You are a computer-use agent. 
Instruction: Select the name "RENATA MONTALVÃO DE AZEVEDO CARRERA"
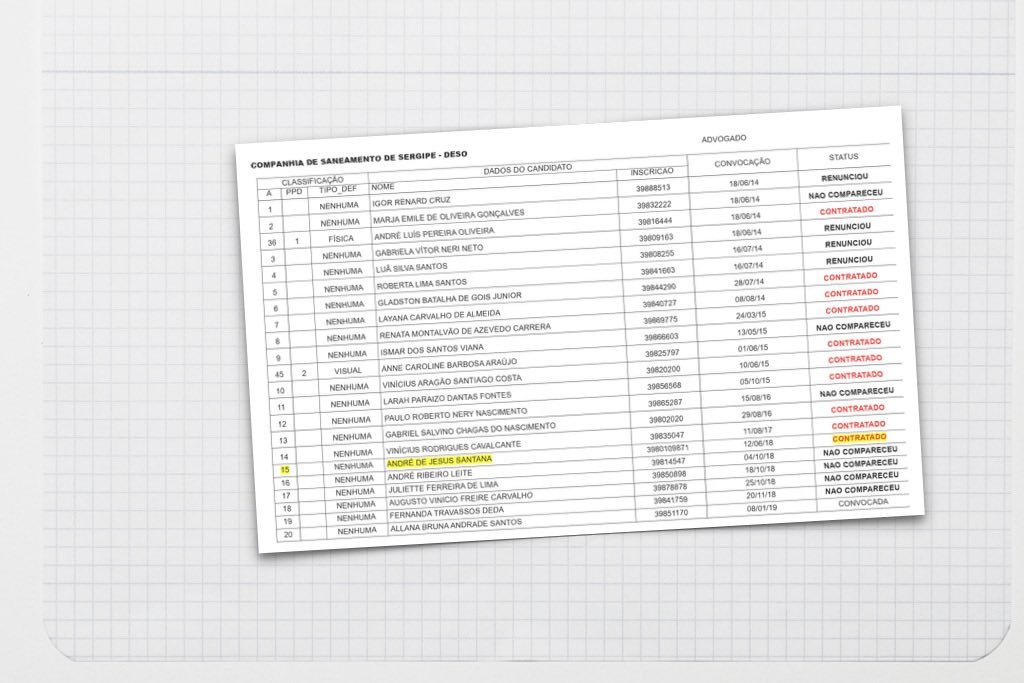465,332
